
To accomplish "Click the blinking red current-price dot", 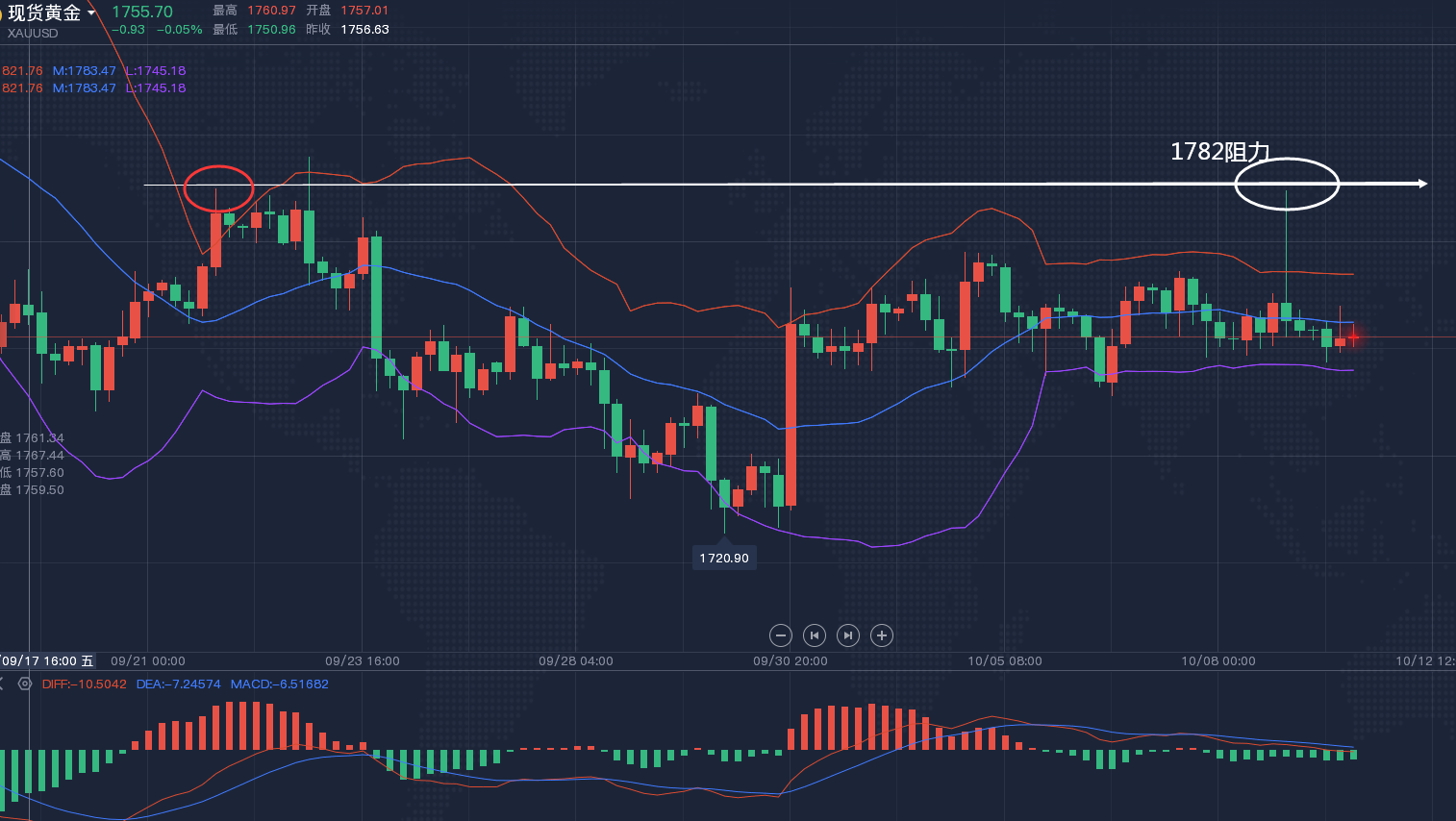I will coord(1353,337).
